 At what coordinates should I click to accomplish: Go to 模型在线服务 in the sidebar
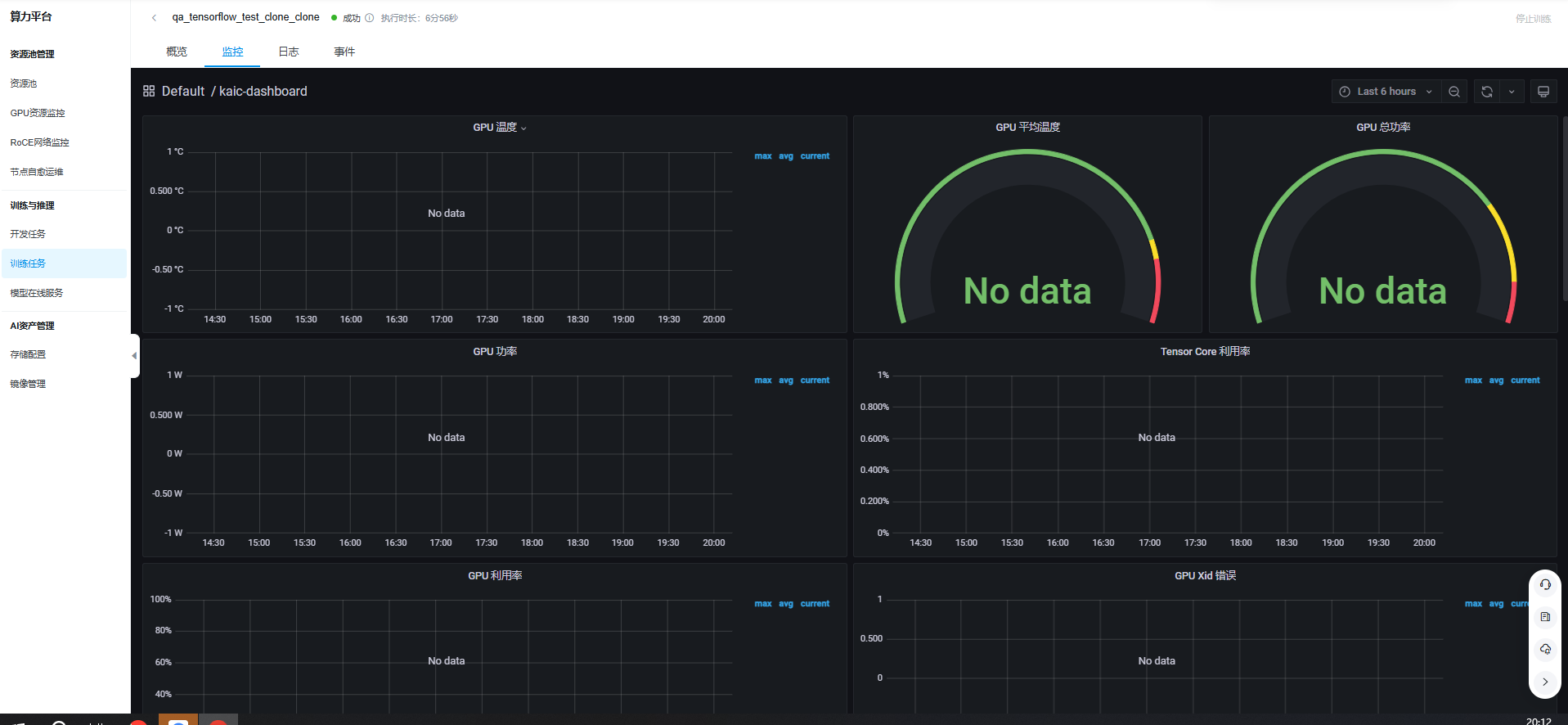(x=36, y=293)
